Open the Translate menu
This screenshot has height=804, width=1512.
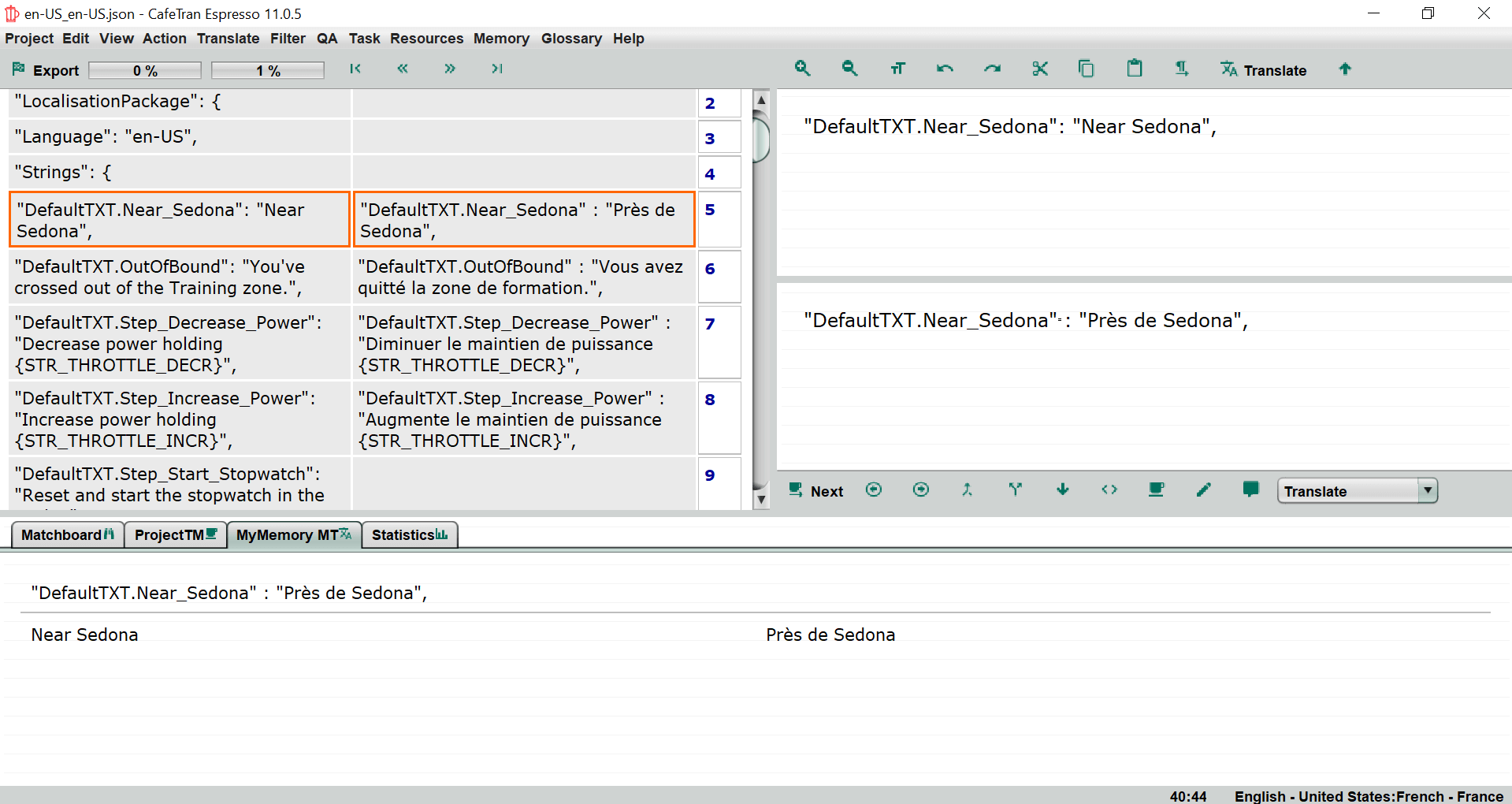[228, 39]
